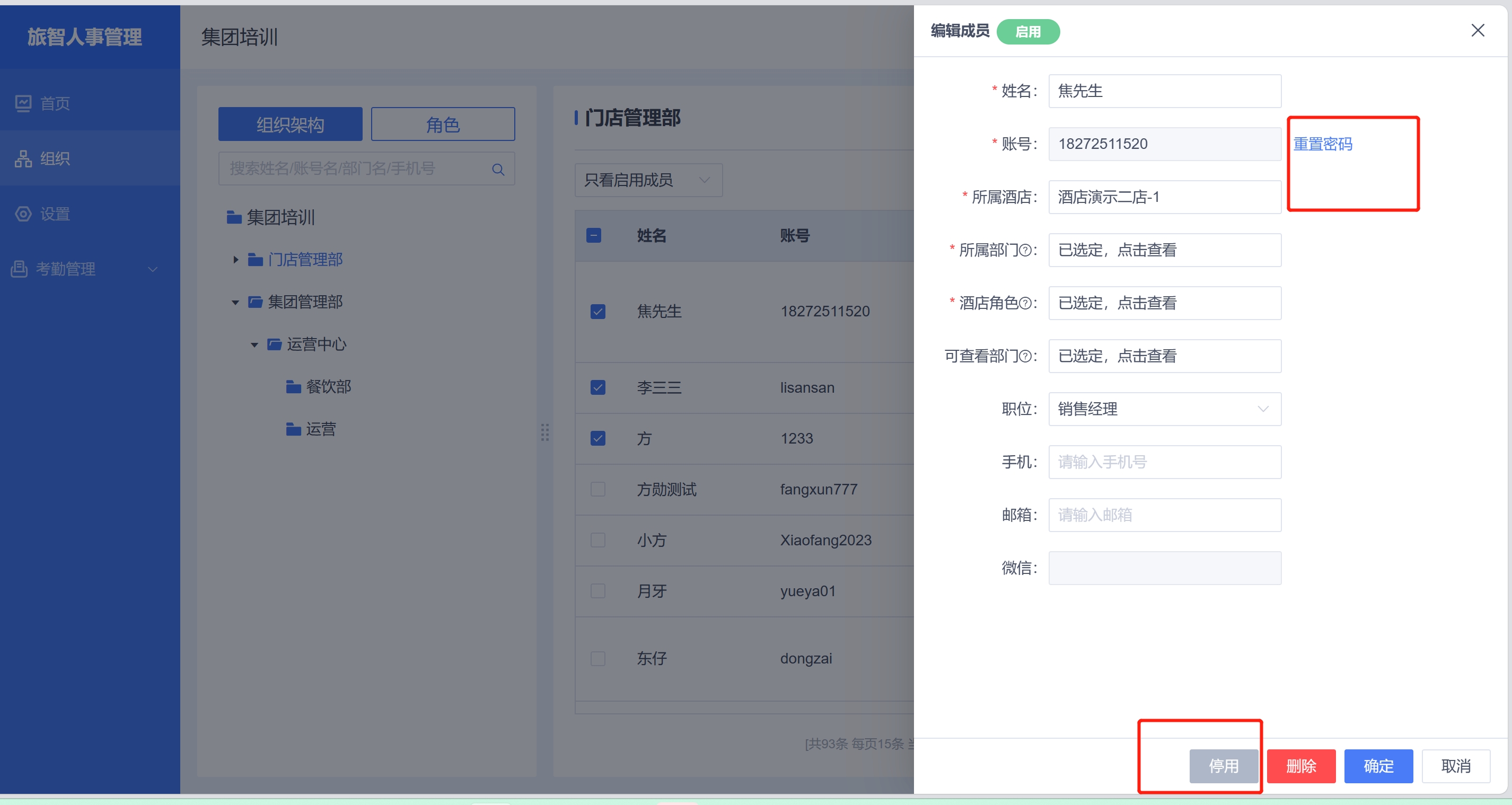Click the 集团培训 root folder icon
Viewport: 1512px width, 805px height.
click(x=234, y=218)
